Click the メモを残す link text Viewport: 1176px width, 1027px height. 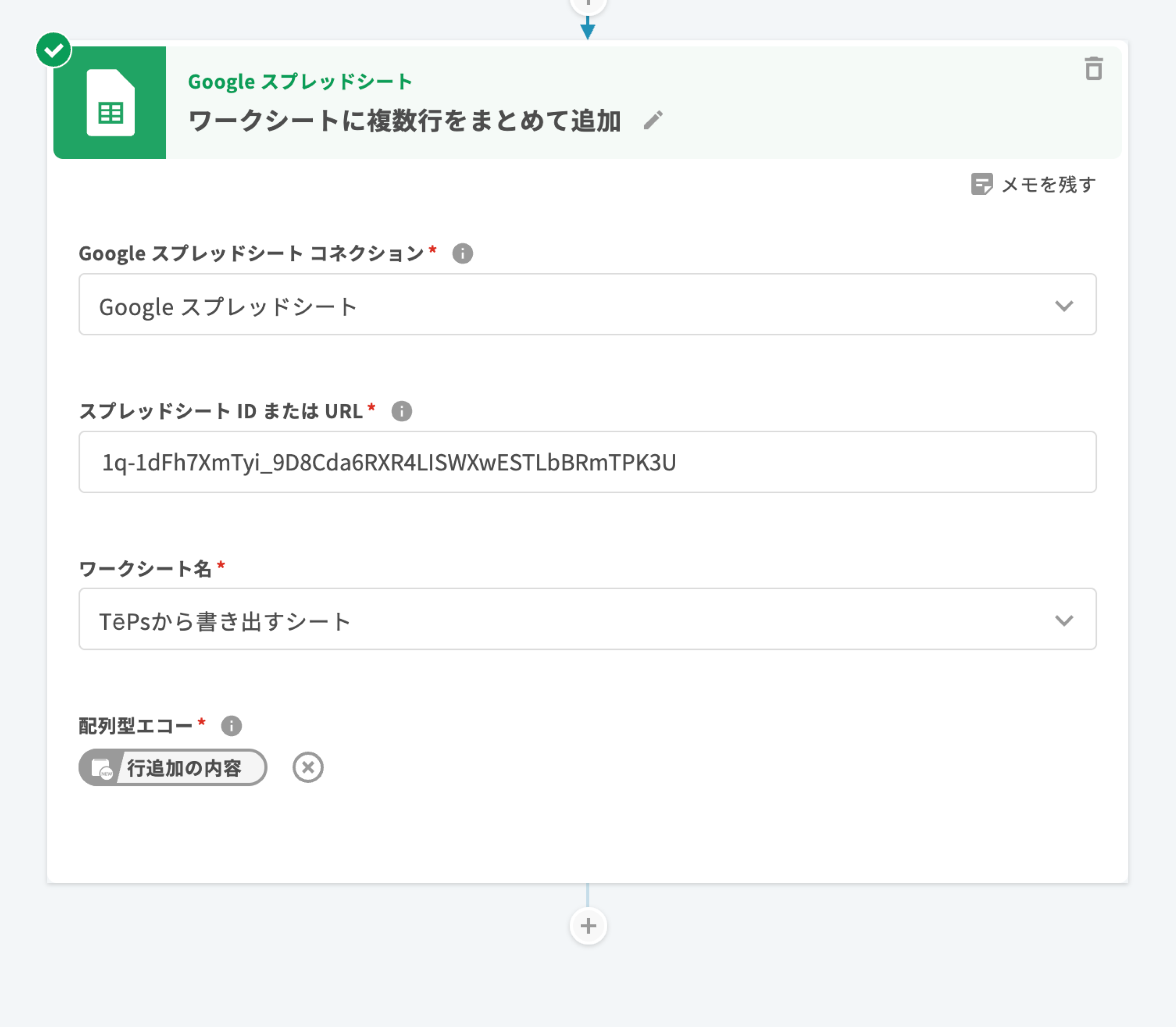pos(1048,185)
